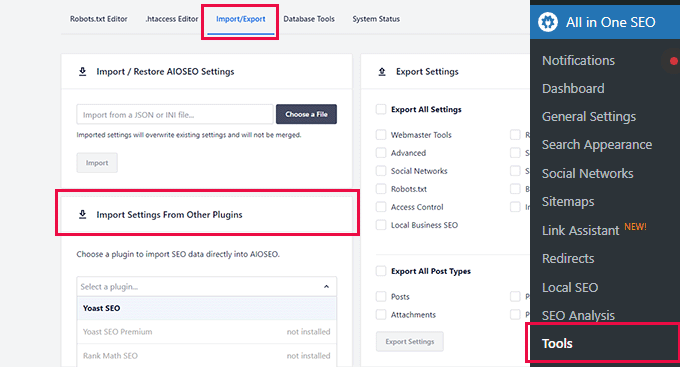Select the Import/Export tab
The width and height of the screenshot is (680, 367).
(241, 19)
